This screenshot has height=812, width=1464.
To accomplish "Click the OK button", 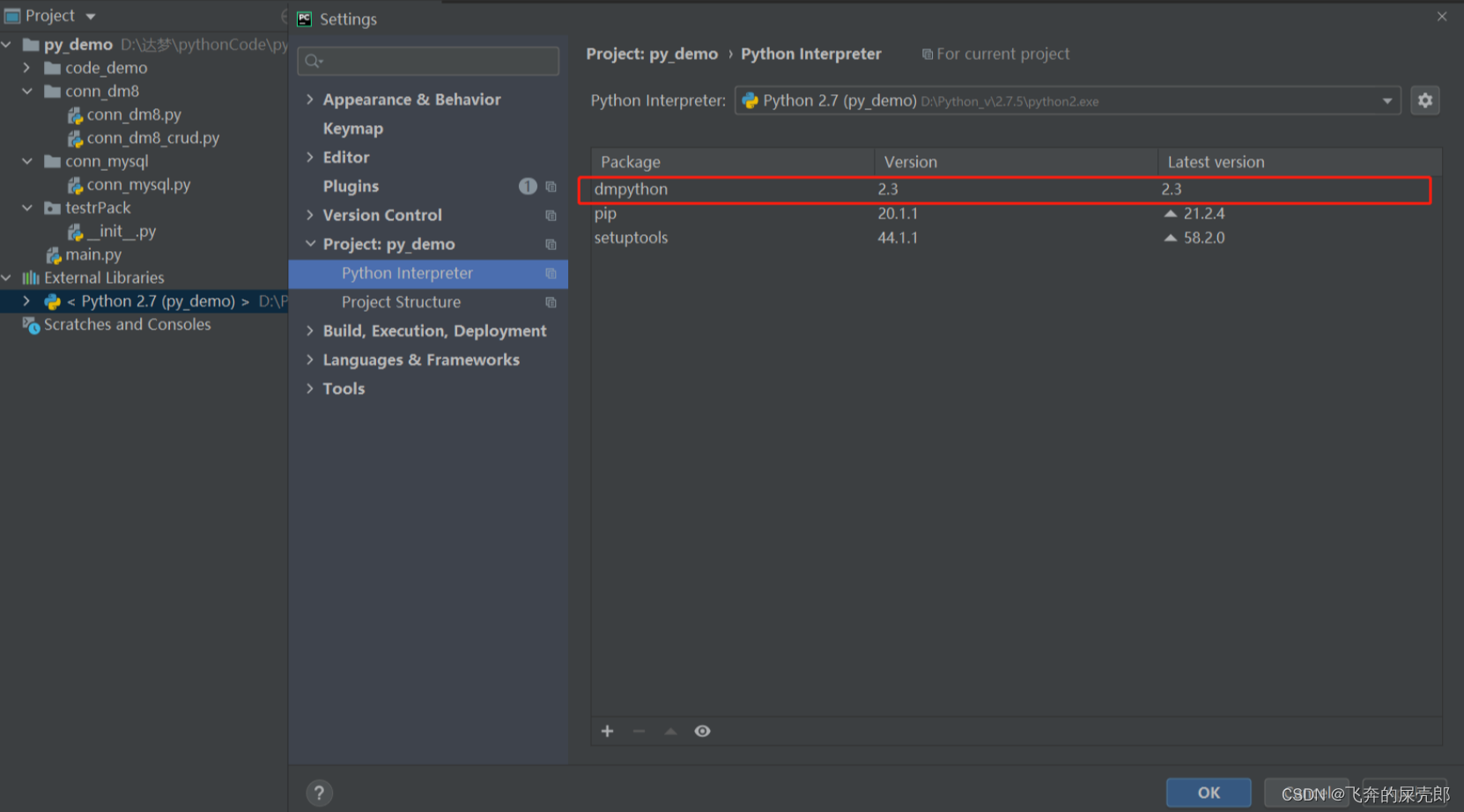I will pos(1209,793).
